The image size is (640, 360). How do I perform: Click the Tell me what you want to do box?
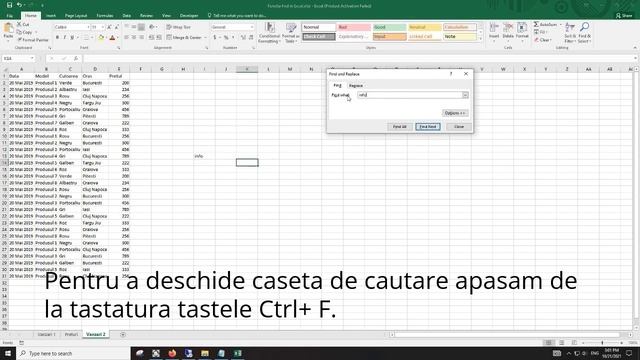tap(237, 16)
